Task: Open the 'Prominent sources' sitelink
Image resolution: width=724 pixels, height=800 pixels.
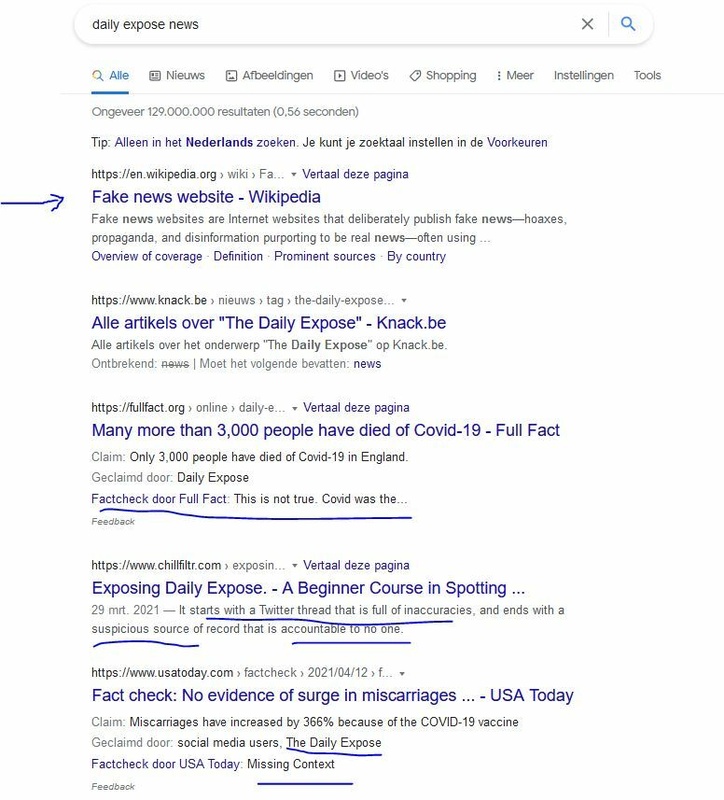Action: (x=324, y=256)
